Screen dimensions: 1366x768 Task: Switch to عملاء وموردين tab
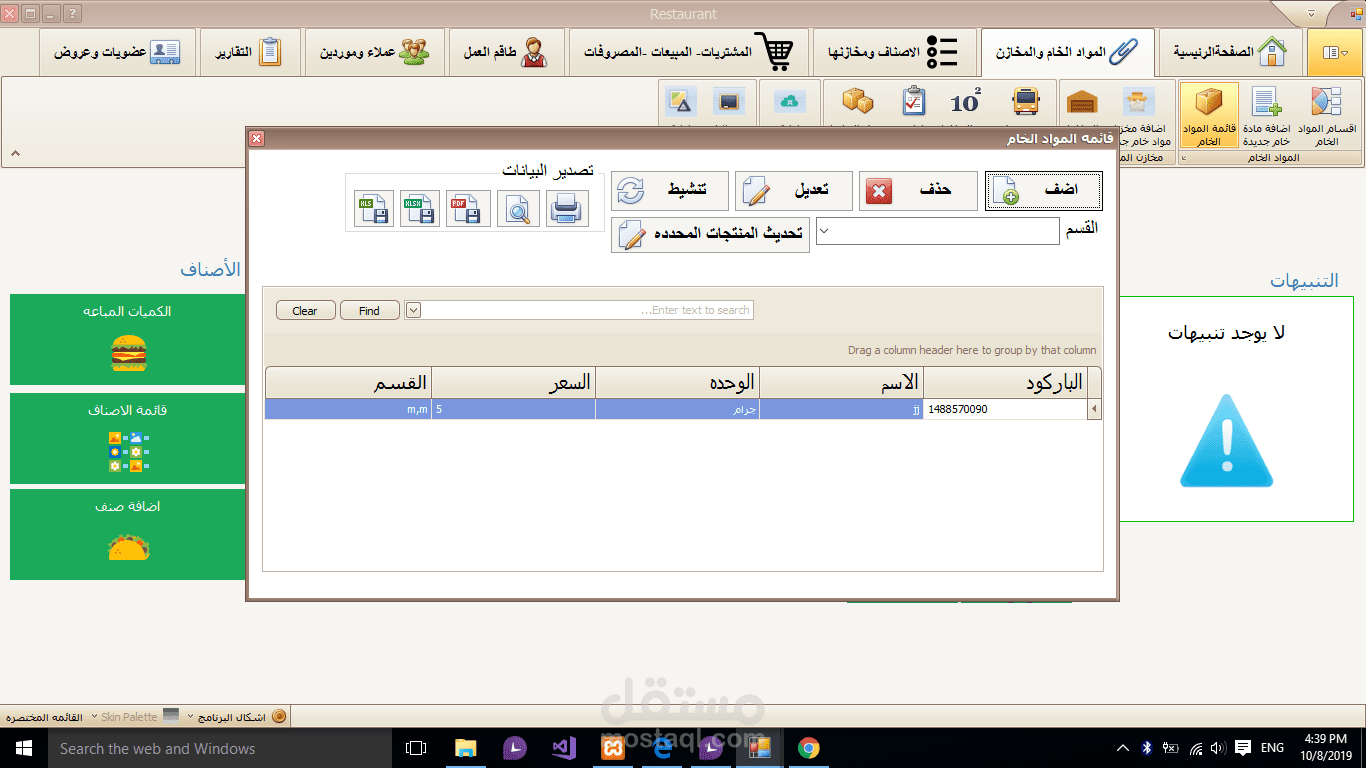pos(375,52)
